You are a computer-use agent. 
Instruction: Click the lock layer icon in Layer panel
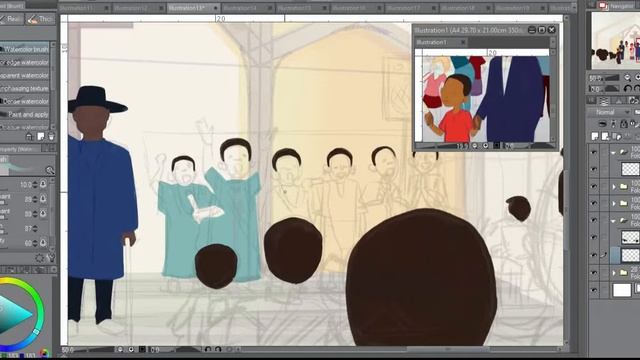click(x=623, y=123)
